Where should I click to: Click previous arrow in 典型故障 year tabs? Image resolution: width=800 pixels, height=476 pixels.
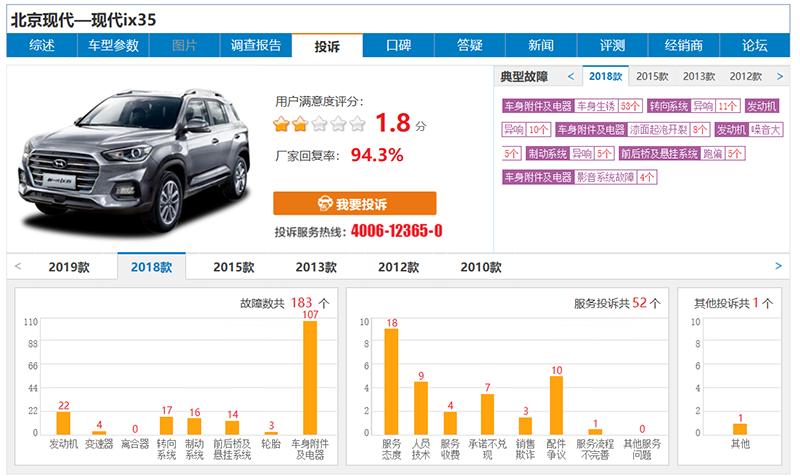tap(571, 77)
